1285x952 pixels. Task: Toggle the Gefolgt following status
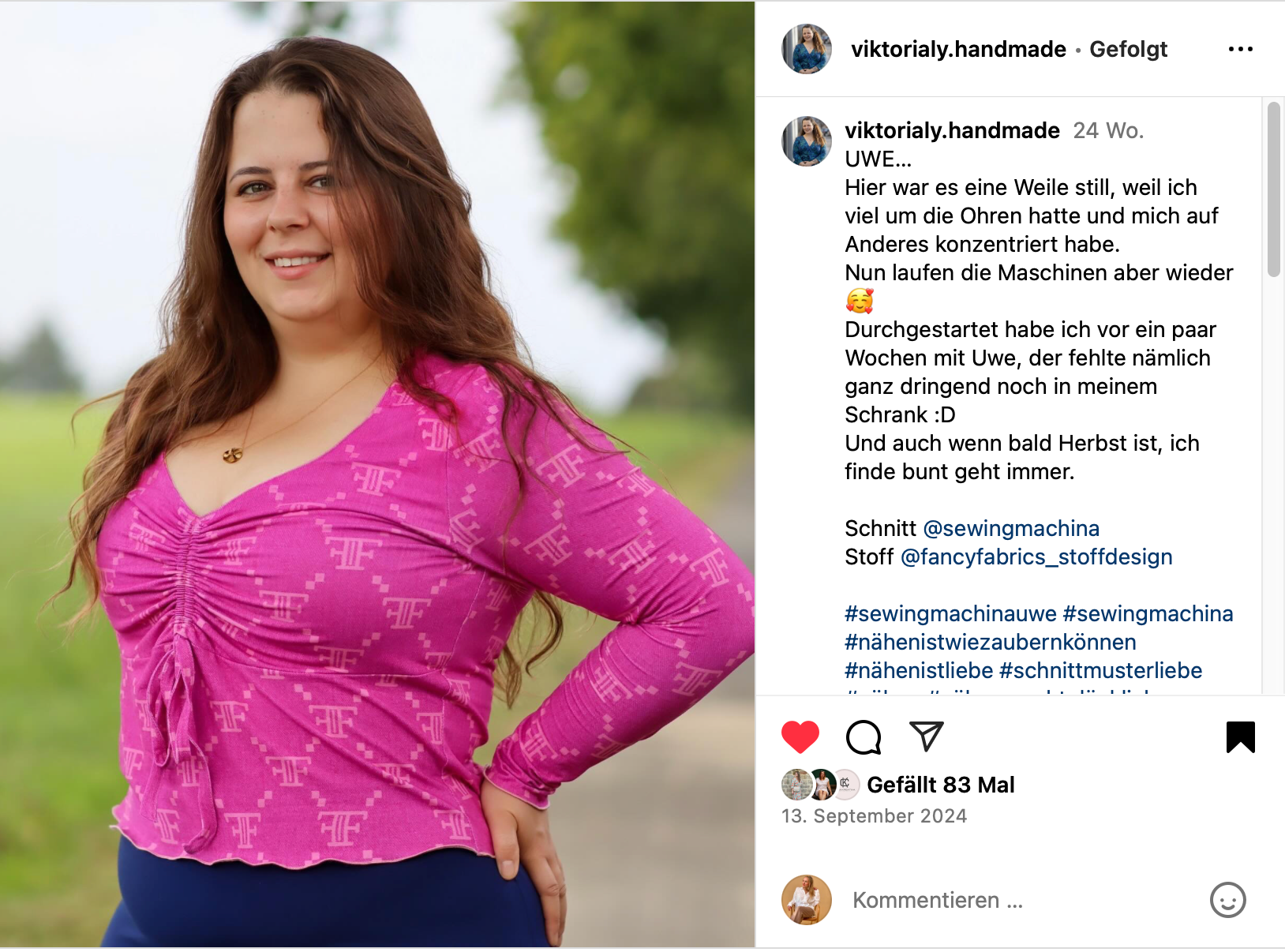1128,49
